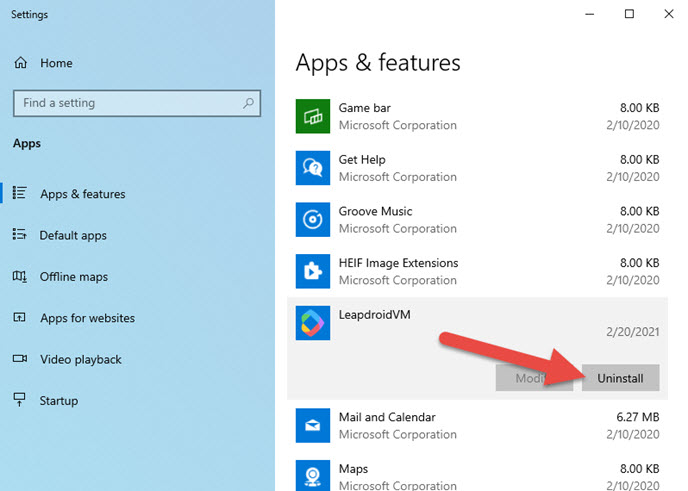Click the Apps & features list icon in sidebar
Viewport: 688px width, 491px height.
tap(20, 193)
